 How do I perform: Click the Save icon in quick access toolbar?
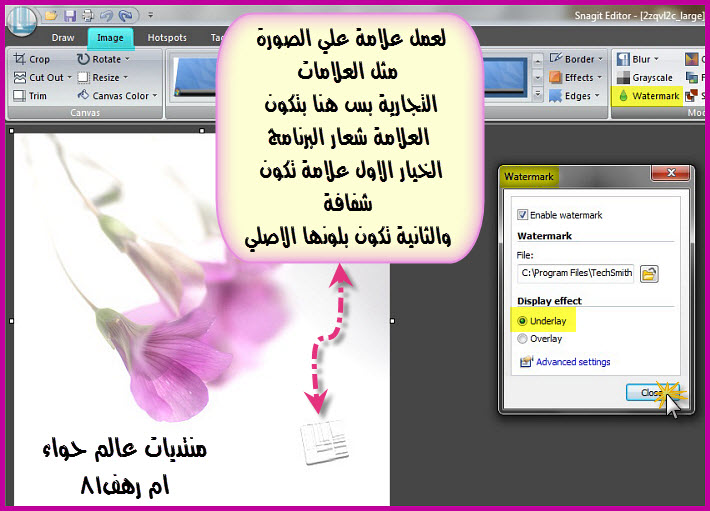pos(68,15)
